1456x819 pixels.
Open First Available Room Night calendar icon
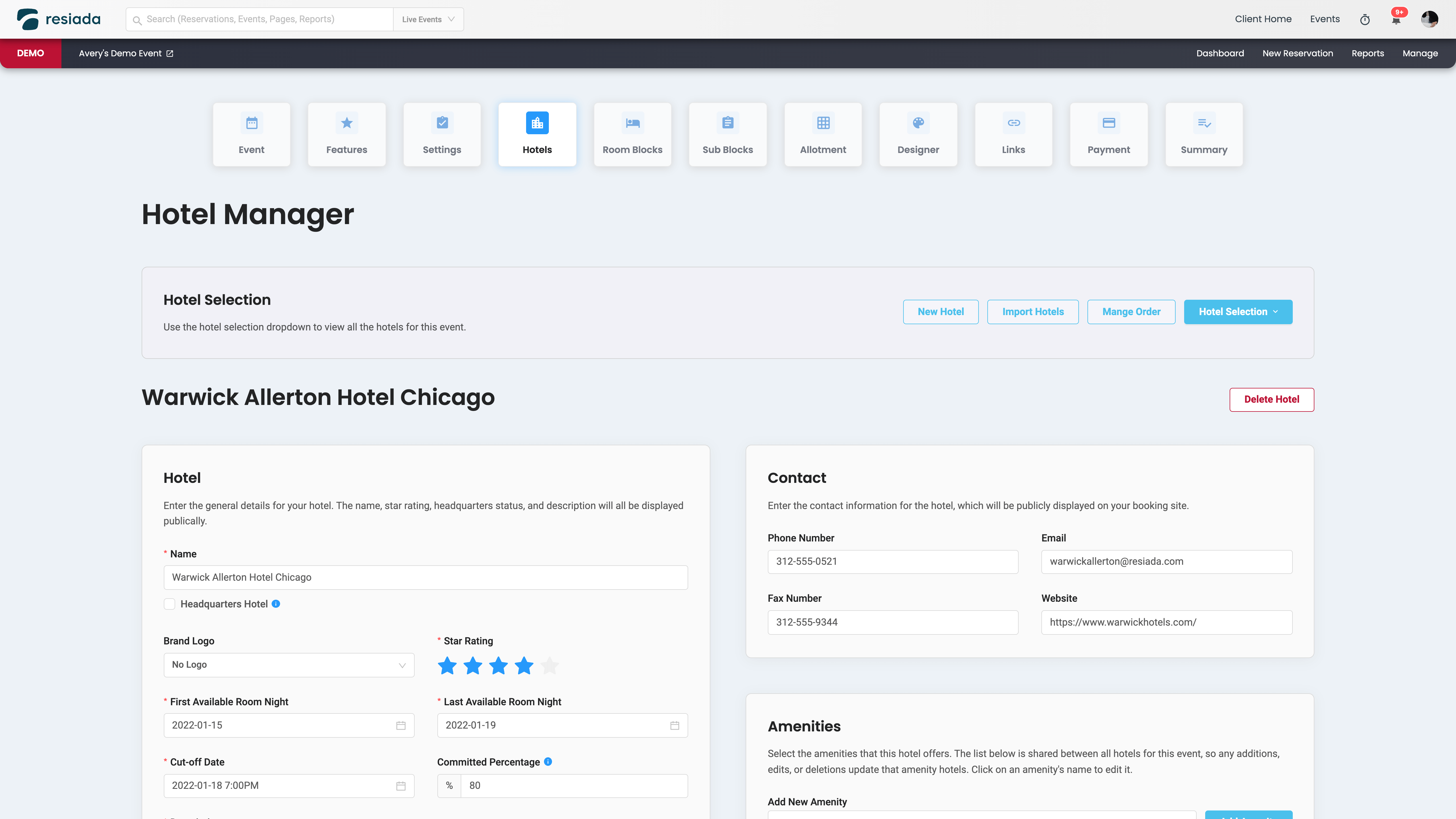point(401,725)
